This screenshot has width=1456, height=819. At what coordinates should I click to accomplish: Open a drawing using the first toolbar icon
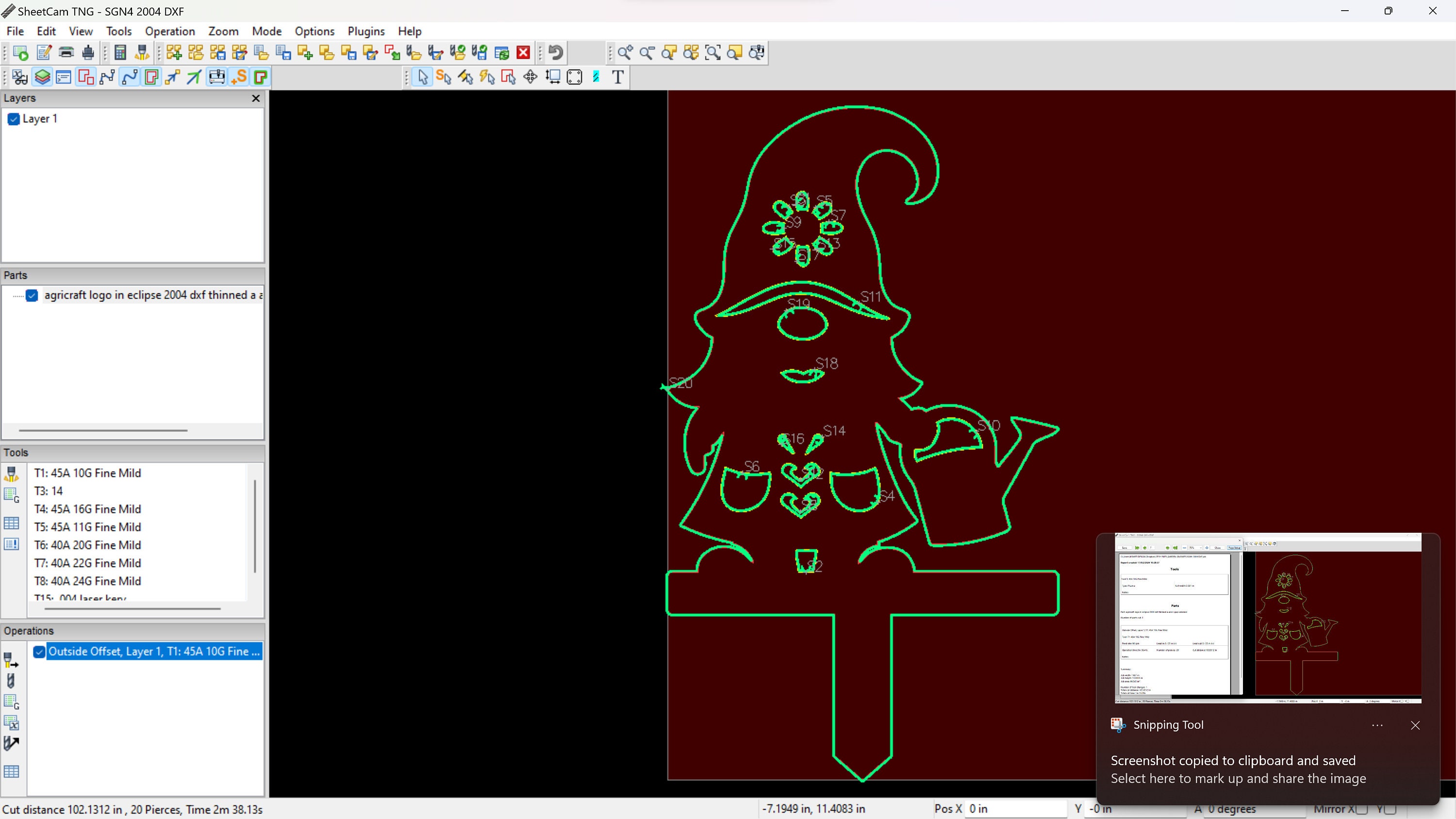pyautogui.click(x=20, y=52)
